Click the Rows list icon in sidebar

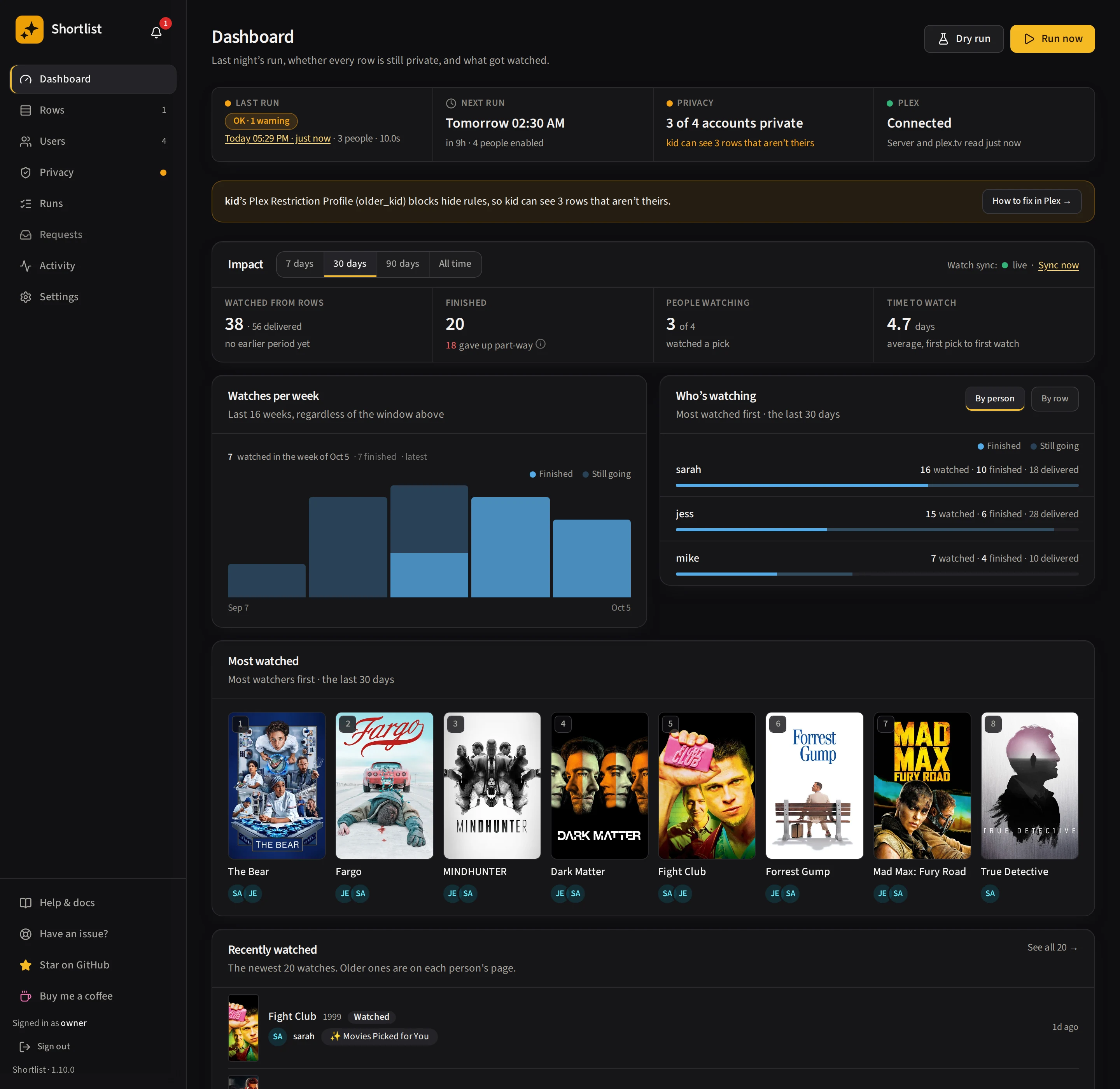tap(26, 110)
